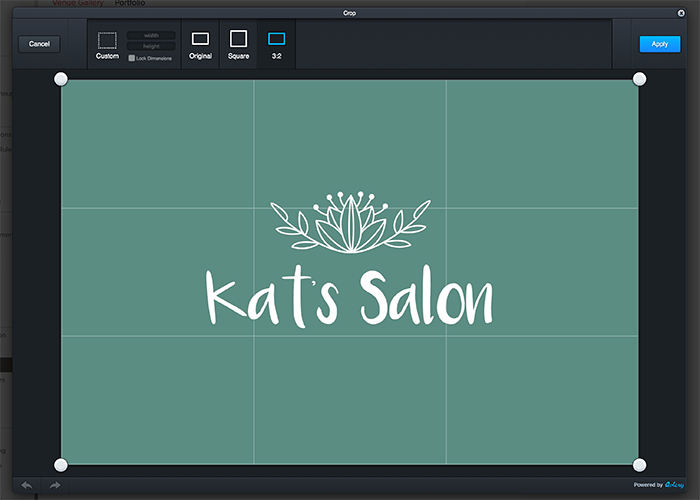Focus the width input field
Screen dimensions: 700x500
point(151,35)
